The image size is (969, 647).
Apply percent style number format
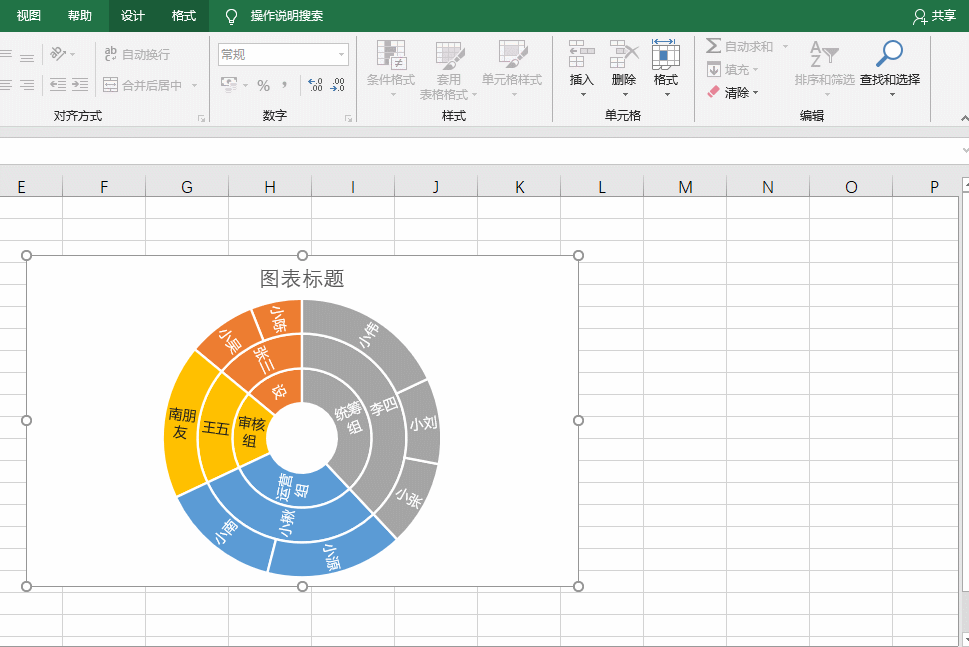pos(263,85)
